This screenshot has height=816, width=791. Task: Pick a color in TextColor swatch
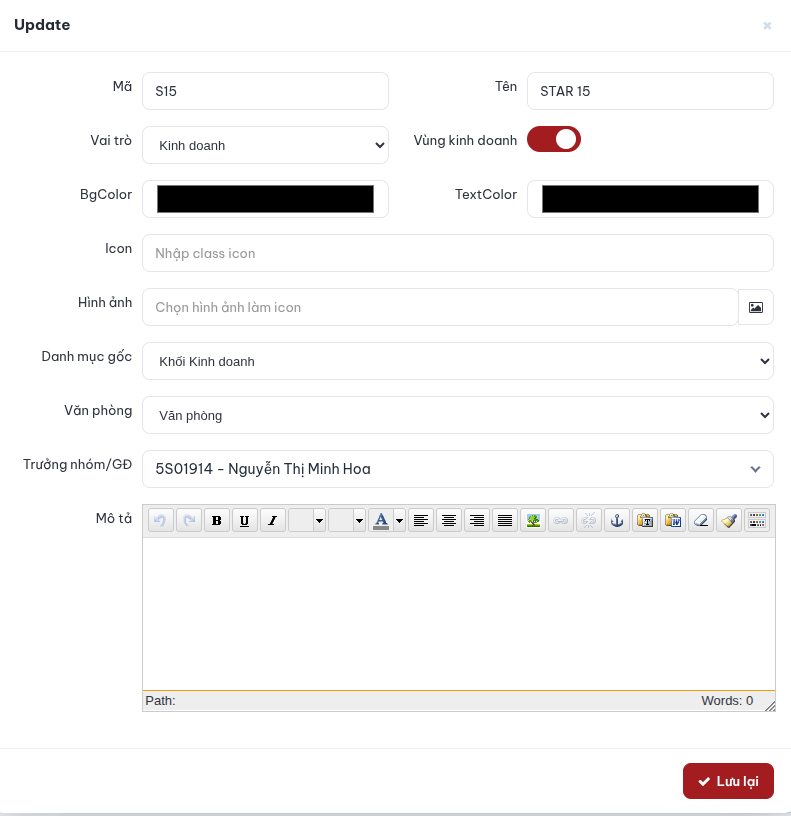pos(650,199)
